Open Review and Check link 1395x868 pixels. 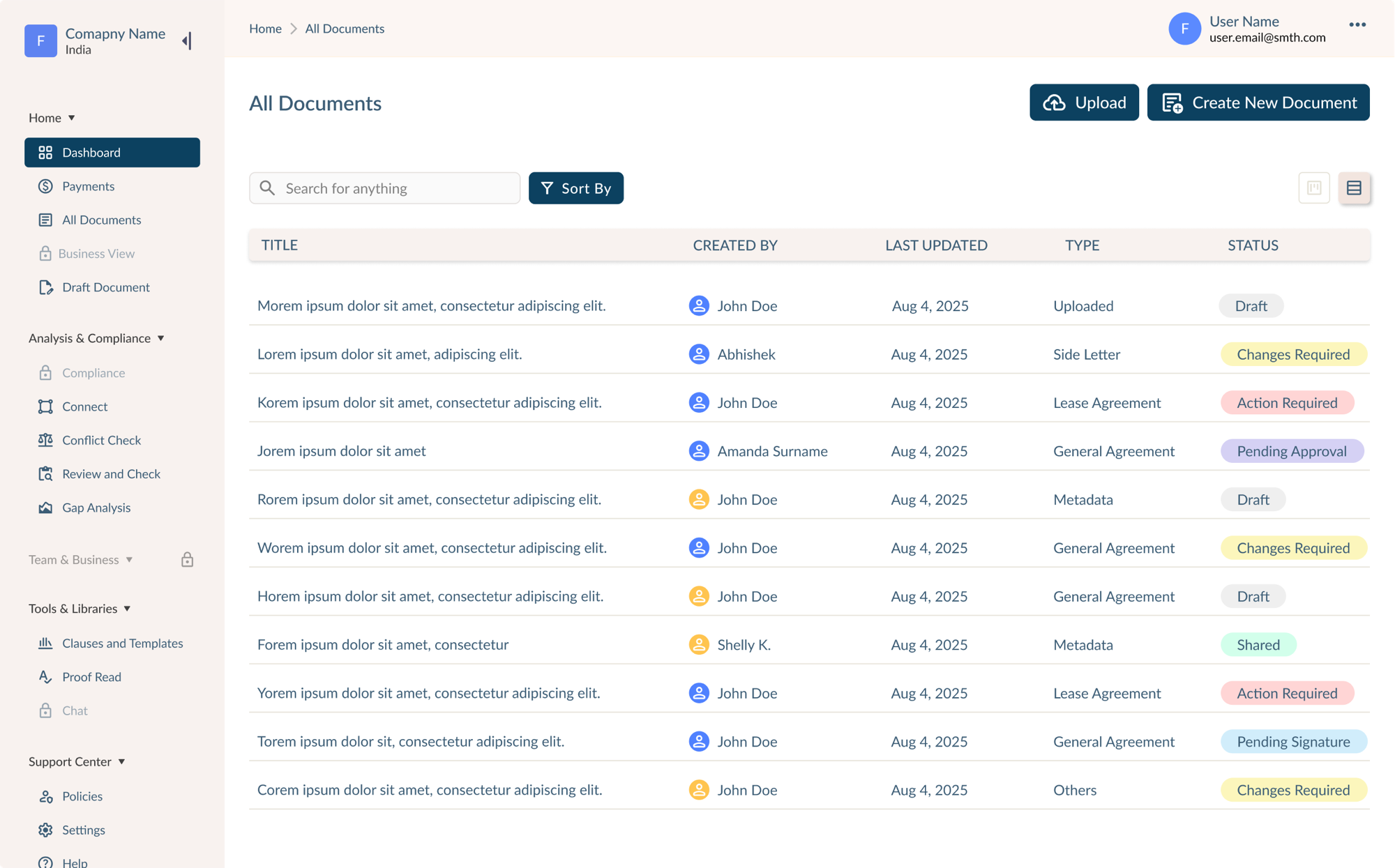click(x=111, y=474)
